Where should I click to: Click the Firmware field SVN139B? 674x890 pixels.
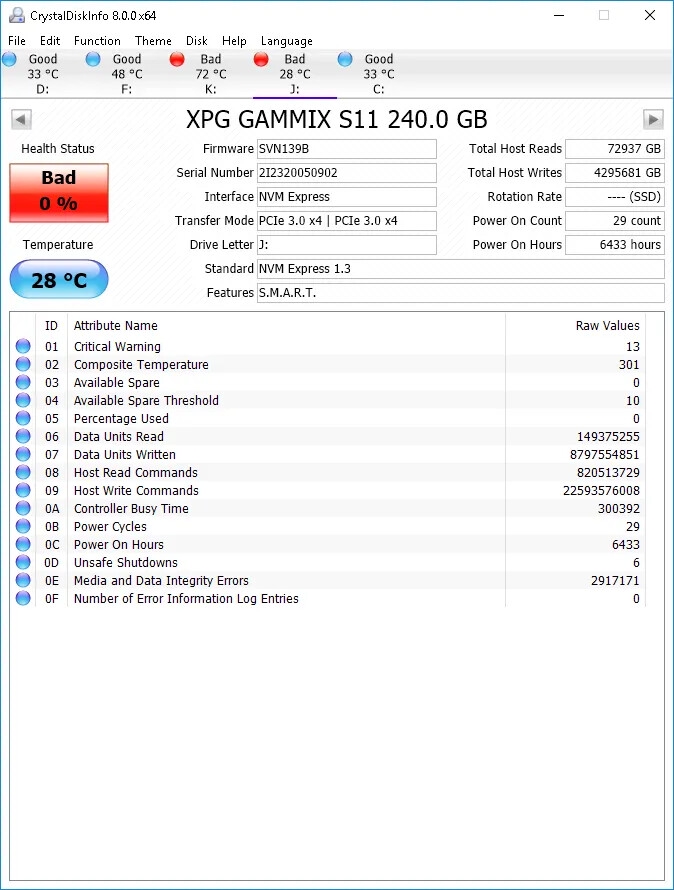(x=347, y=149)
